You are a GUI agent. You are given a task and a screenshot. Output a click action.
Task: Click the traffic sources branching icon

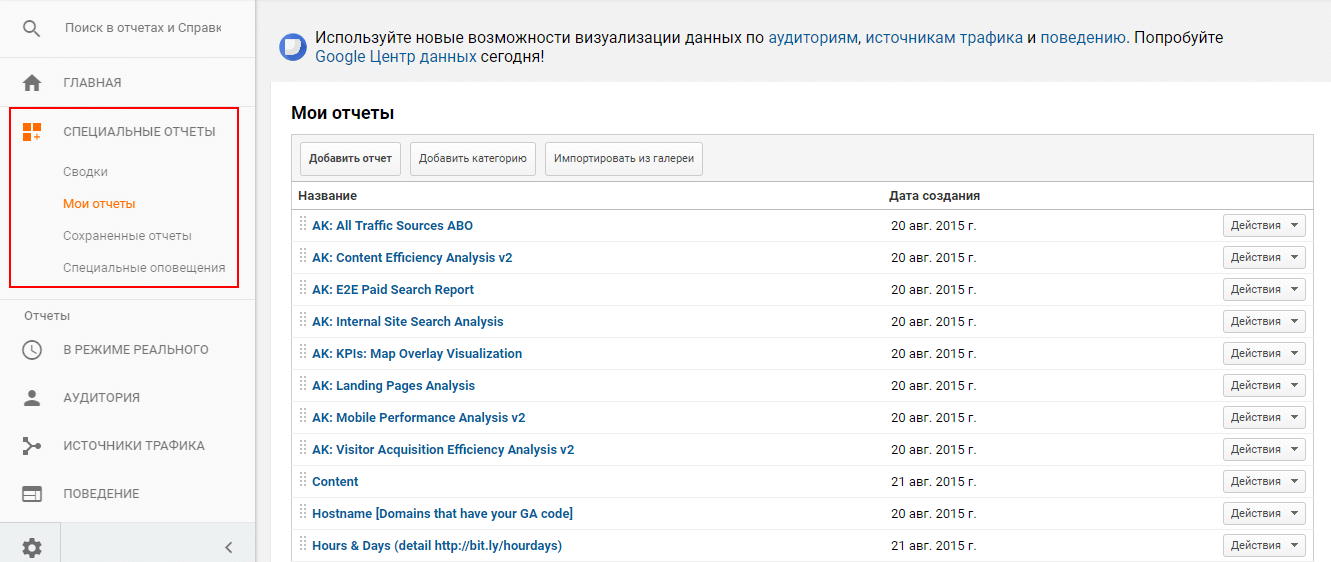pos(32,446)
